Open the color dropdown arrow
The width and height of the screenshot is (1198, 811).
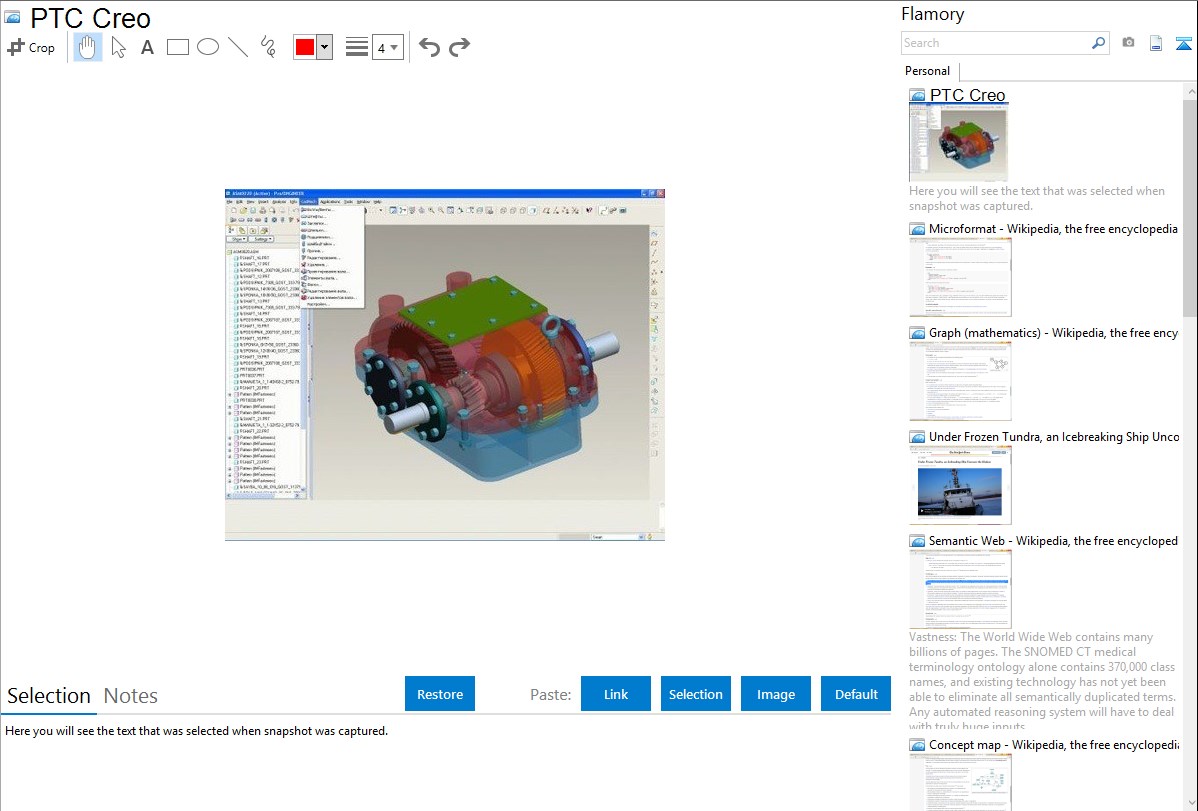click(x=325, y=47)
